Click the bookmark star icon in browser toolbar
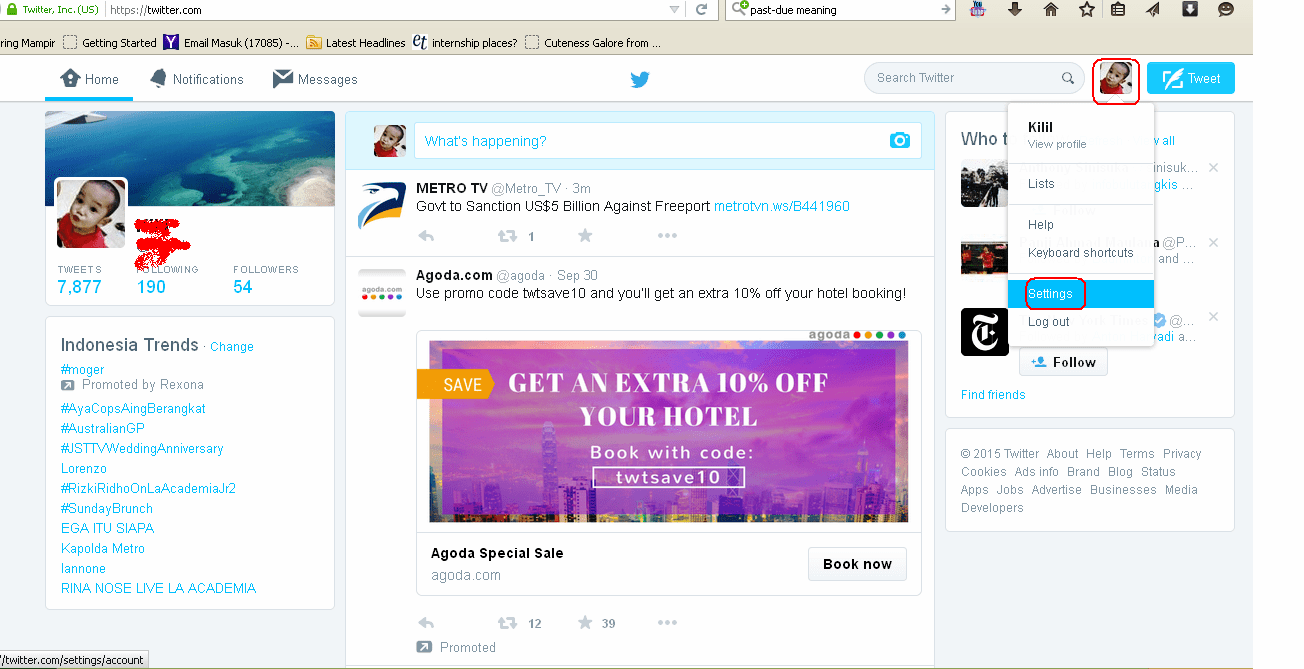 [x=1087, y=10]
